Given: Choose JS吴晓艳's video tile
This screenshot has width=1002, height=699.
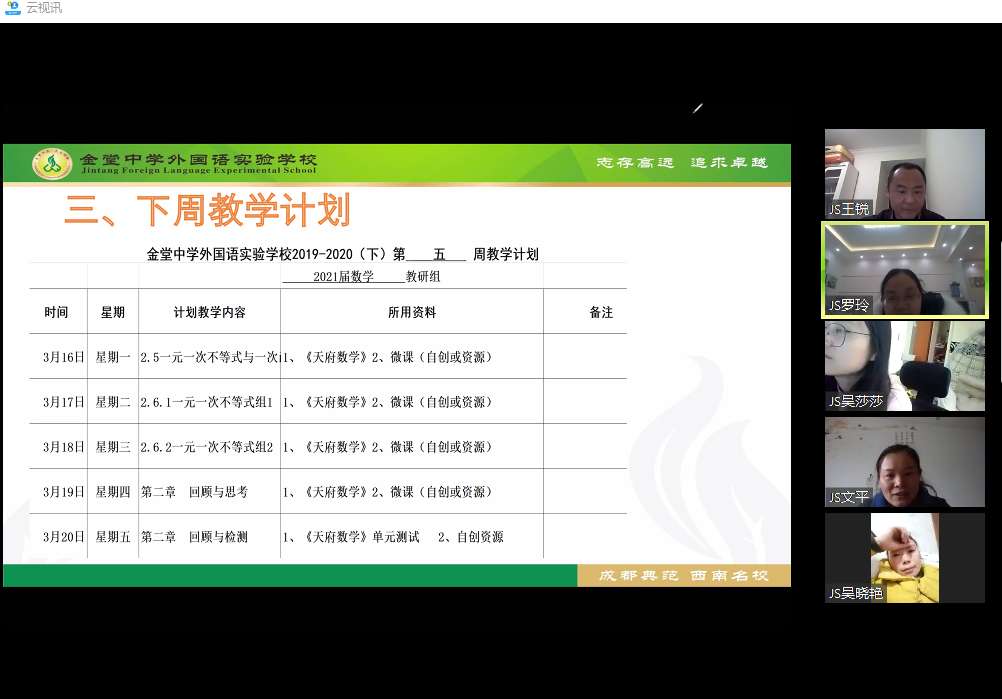Looking at the screenshot, I should [904, 558].
